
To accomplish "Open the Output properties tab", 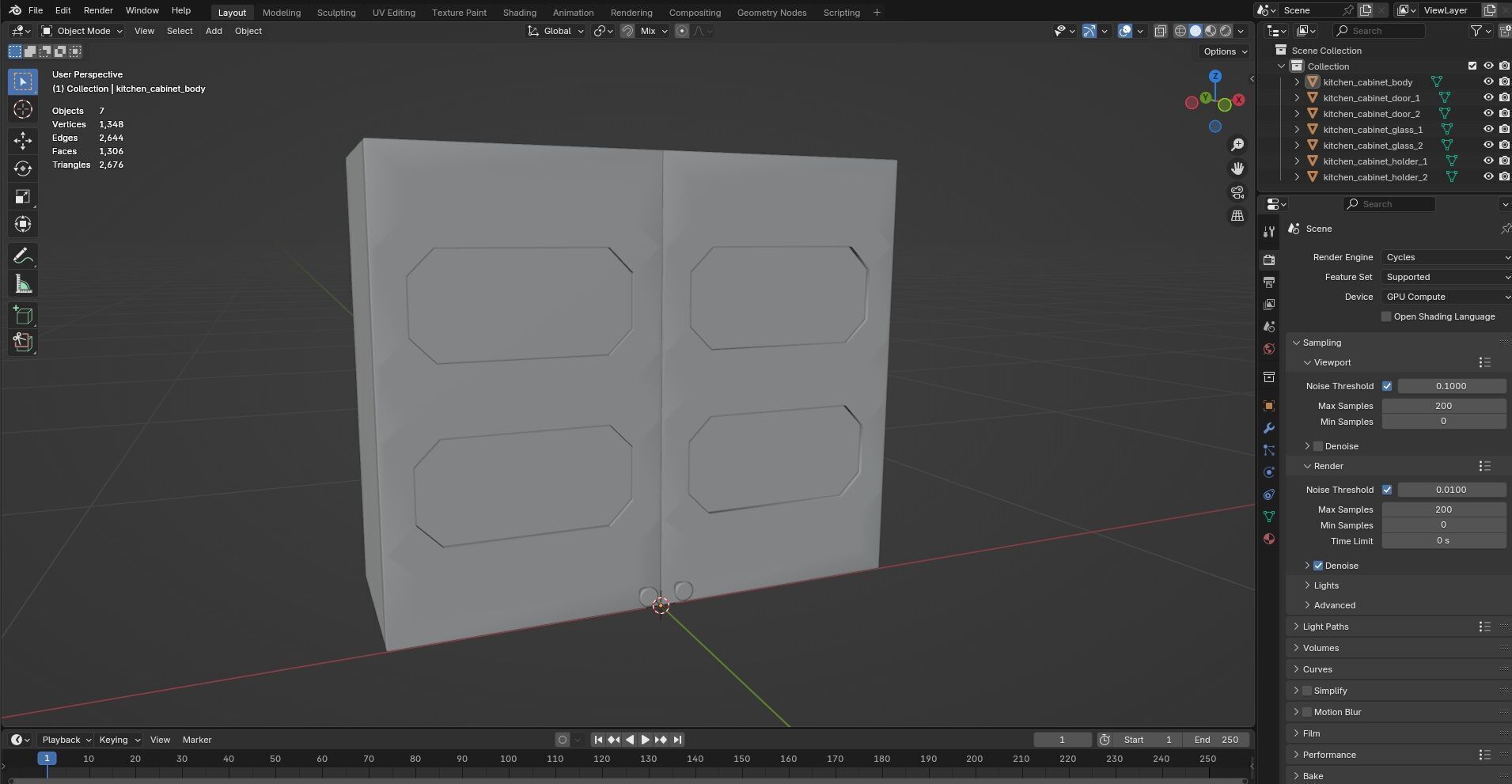I will [1269, 282].
